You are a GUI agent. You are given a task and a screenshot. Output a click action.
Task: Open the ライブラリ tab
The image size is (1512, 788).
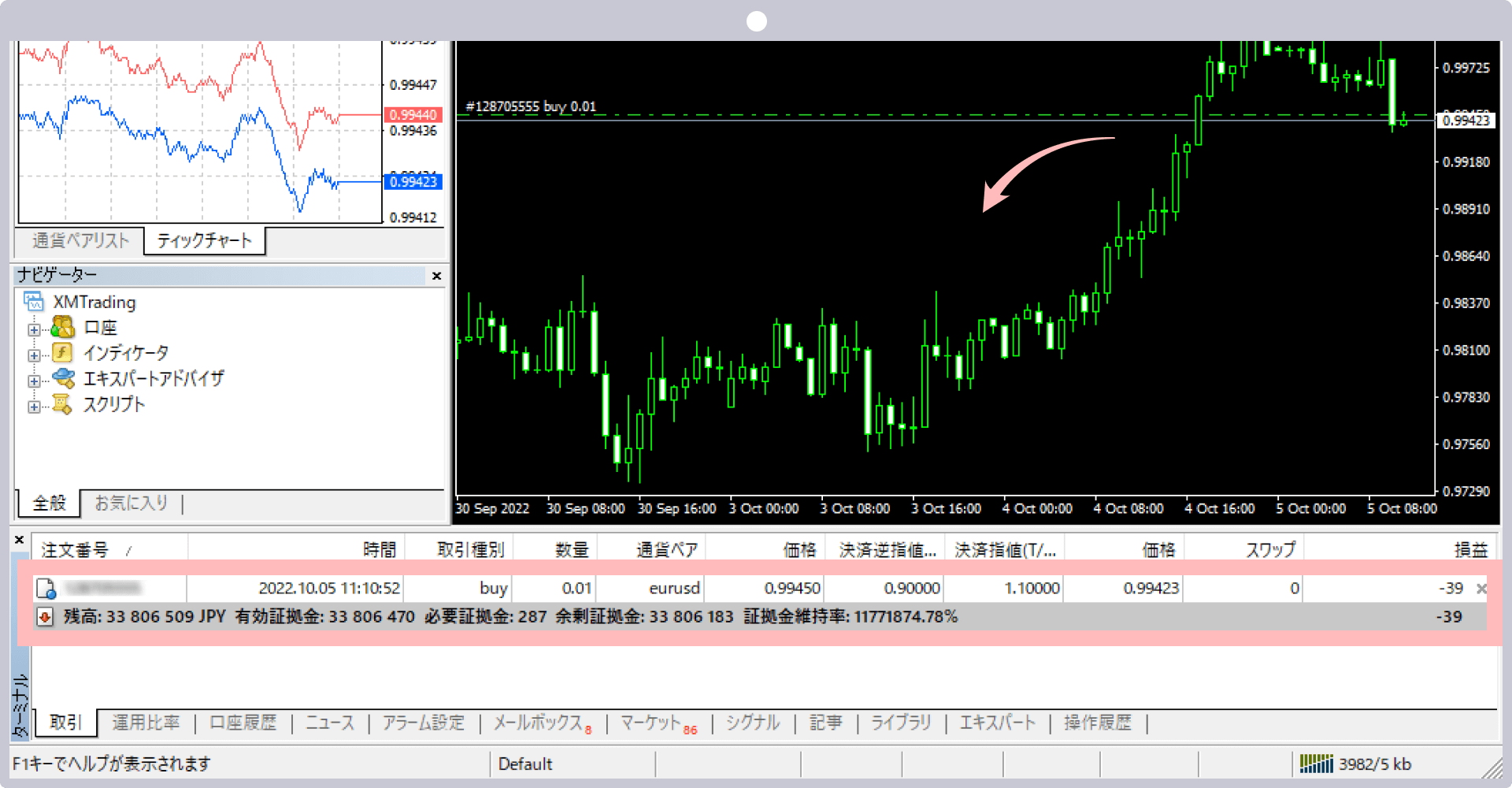click(x=901, y=723)
